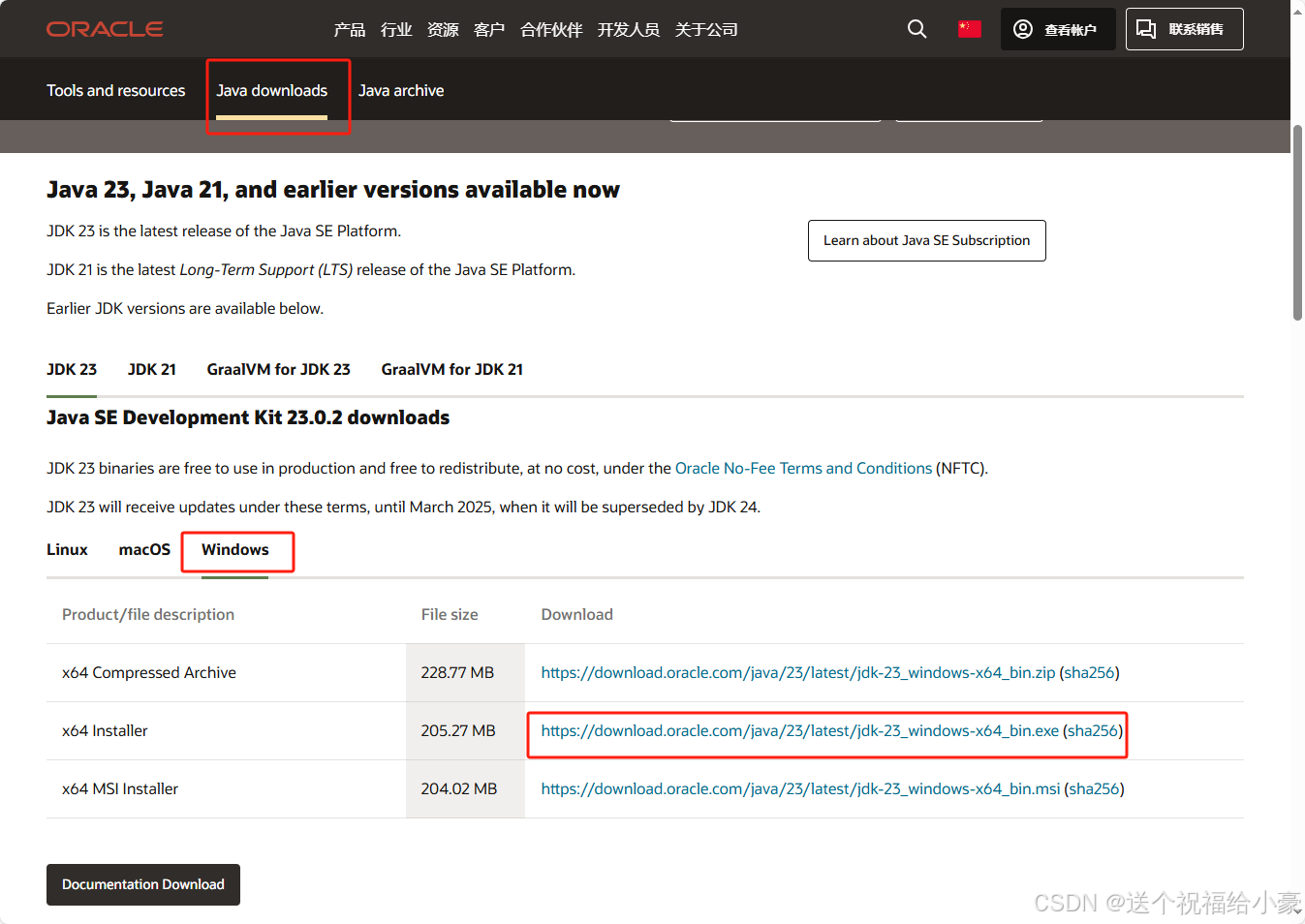The image size is (1305, 924).
Task: Go to the Java archive tab
Action: coord(401,90)
